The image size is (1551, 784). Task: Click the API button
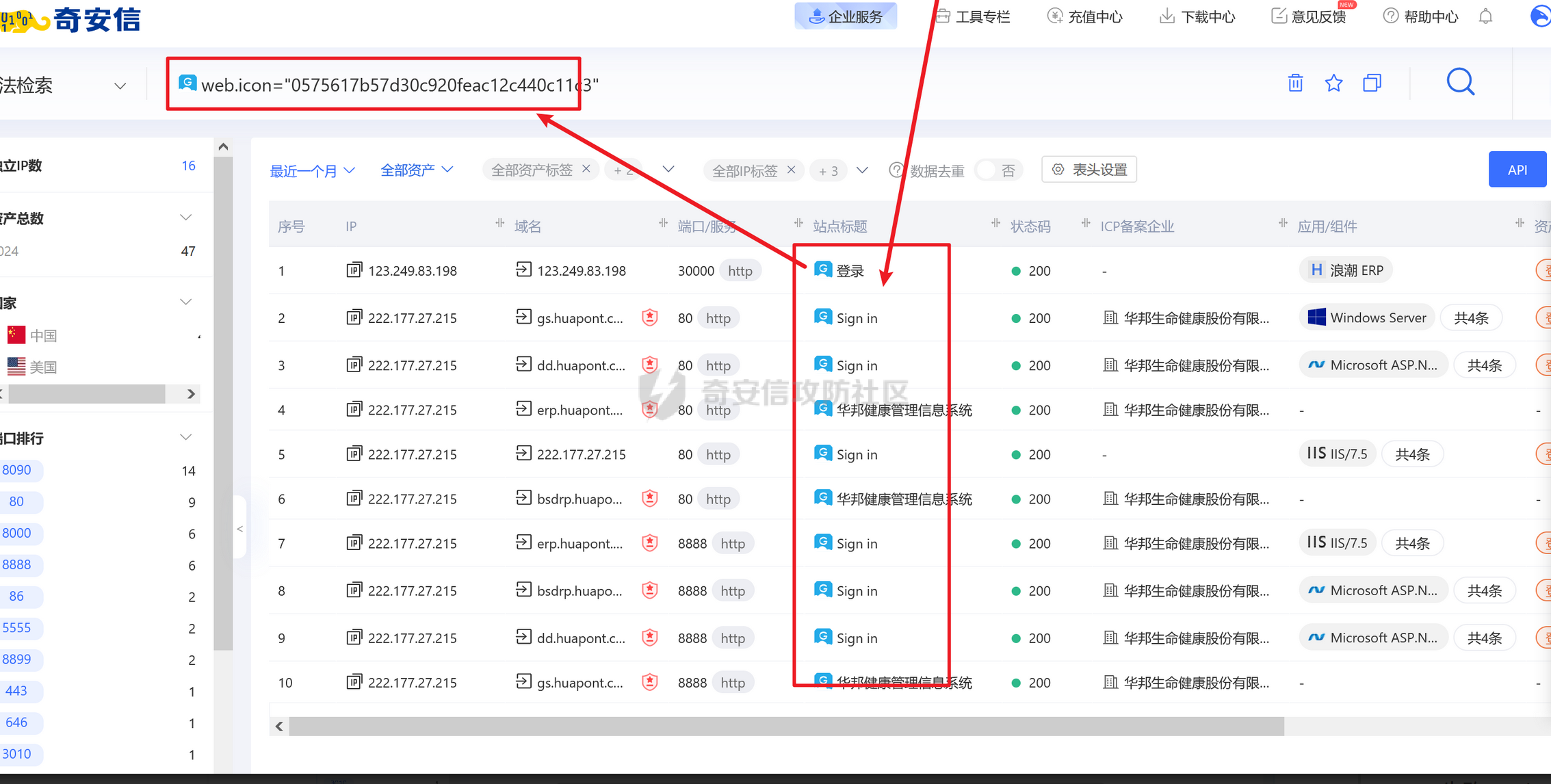click(x=1517, y=169)
